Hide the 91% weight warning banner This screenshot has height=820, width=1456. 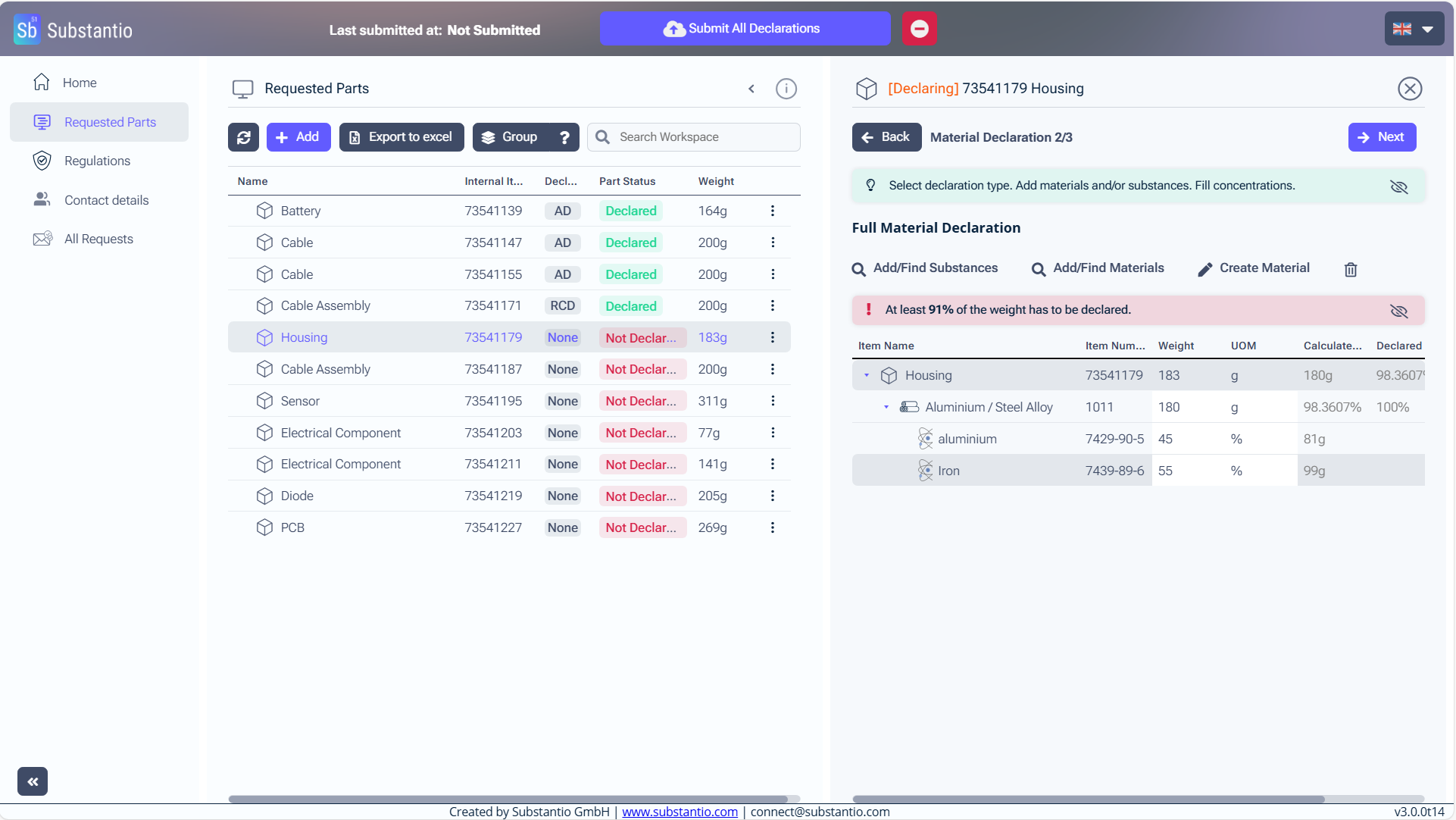tap(1398, 311)
